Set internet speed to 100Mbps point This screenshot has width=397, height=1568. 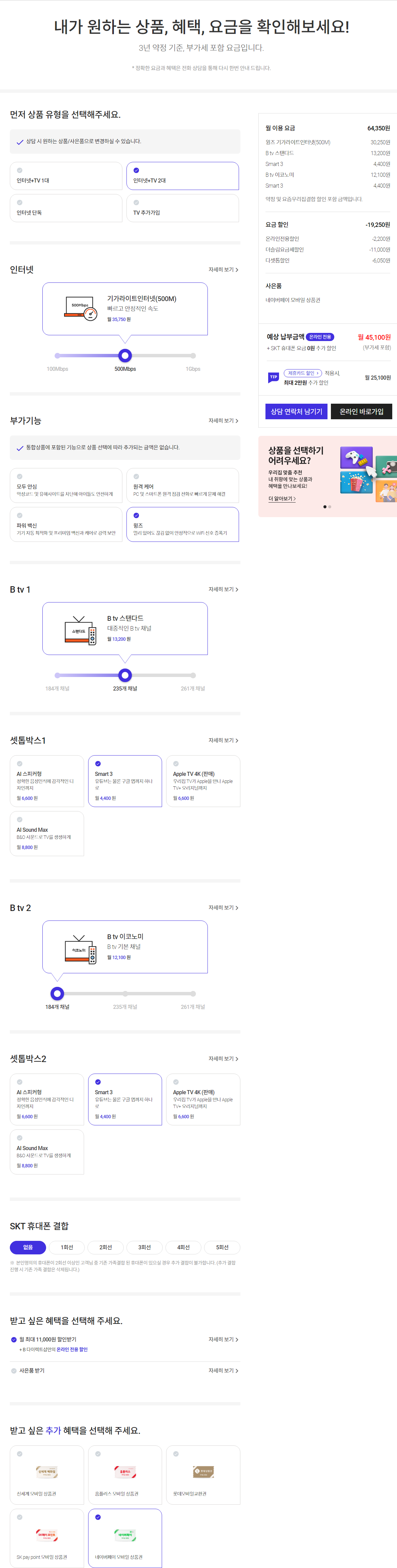pyautogui.click(x=57, y=356)
